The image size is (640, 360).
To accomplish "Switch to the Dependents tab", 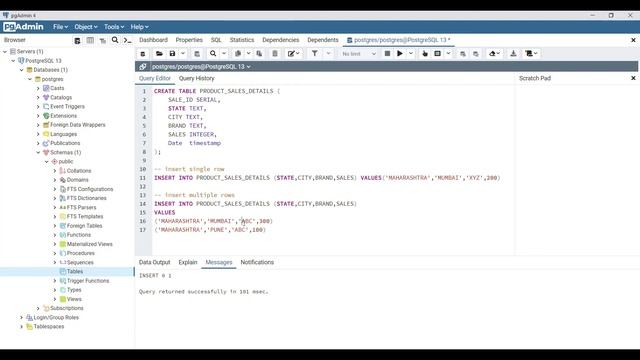I will pos(322,40).
